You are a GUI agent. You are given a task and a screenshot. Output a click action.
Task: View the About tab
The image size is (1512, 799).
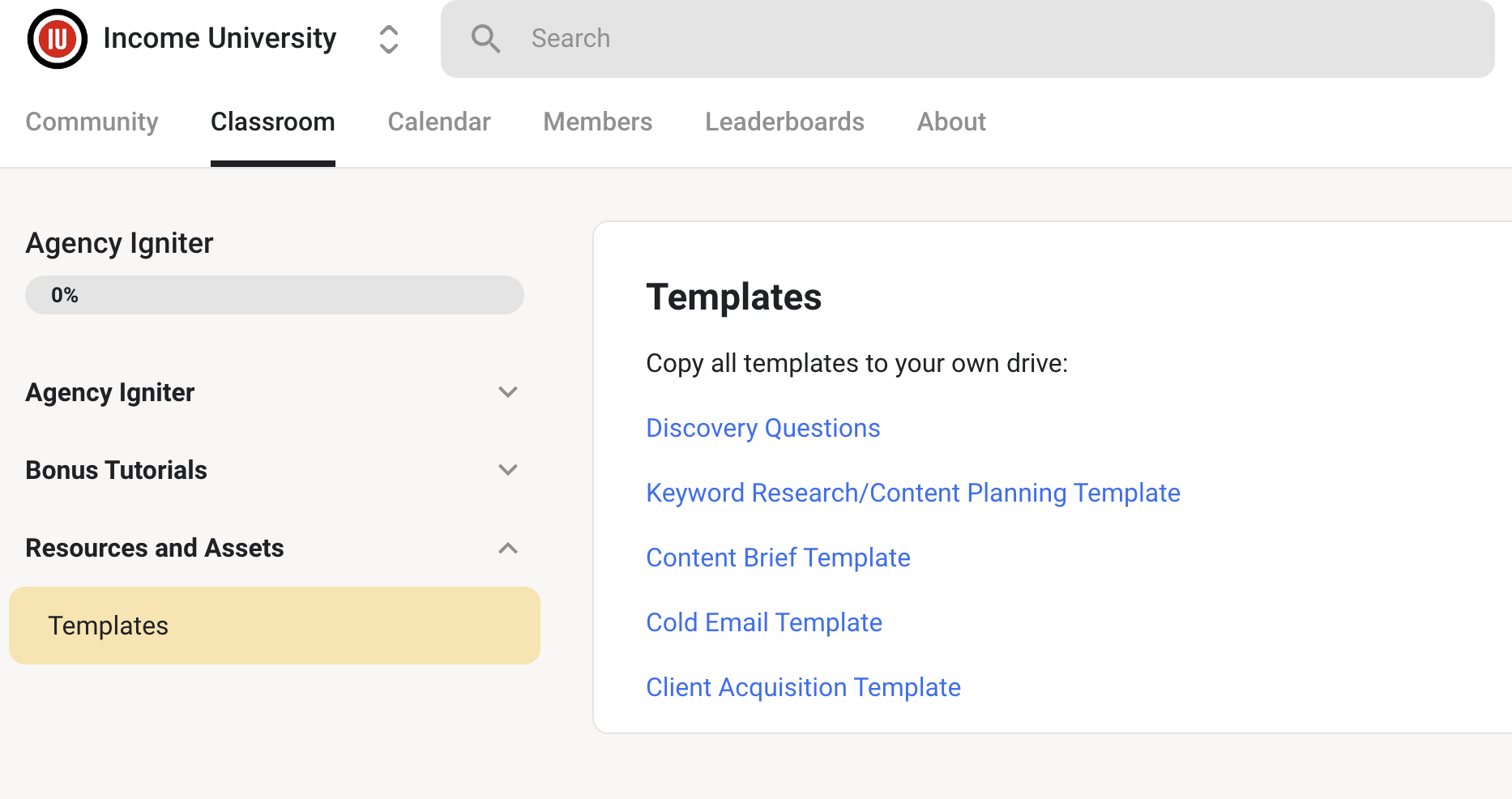pos(951,122)
